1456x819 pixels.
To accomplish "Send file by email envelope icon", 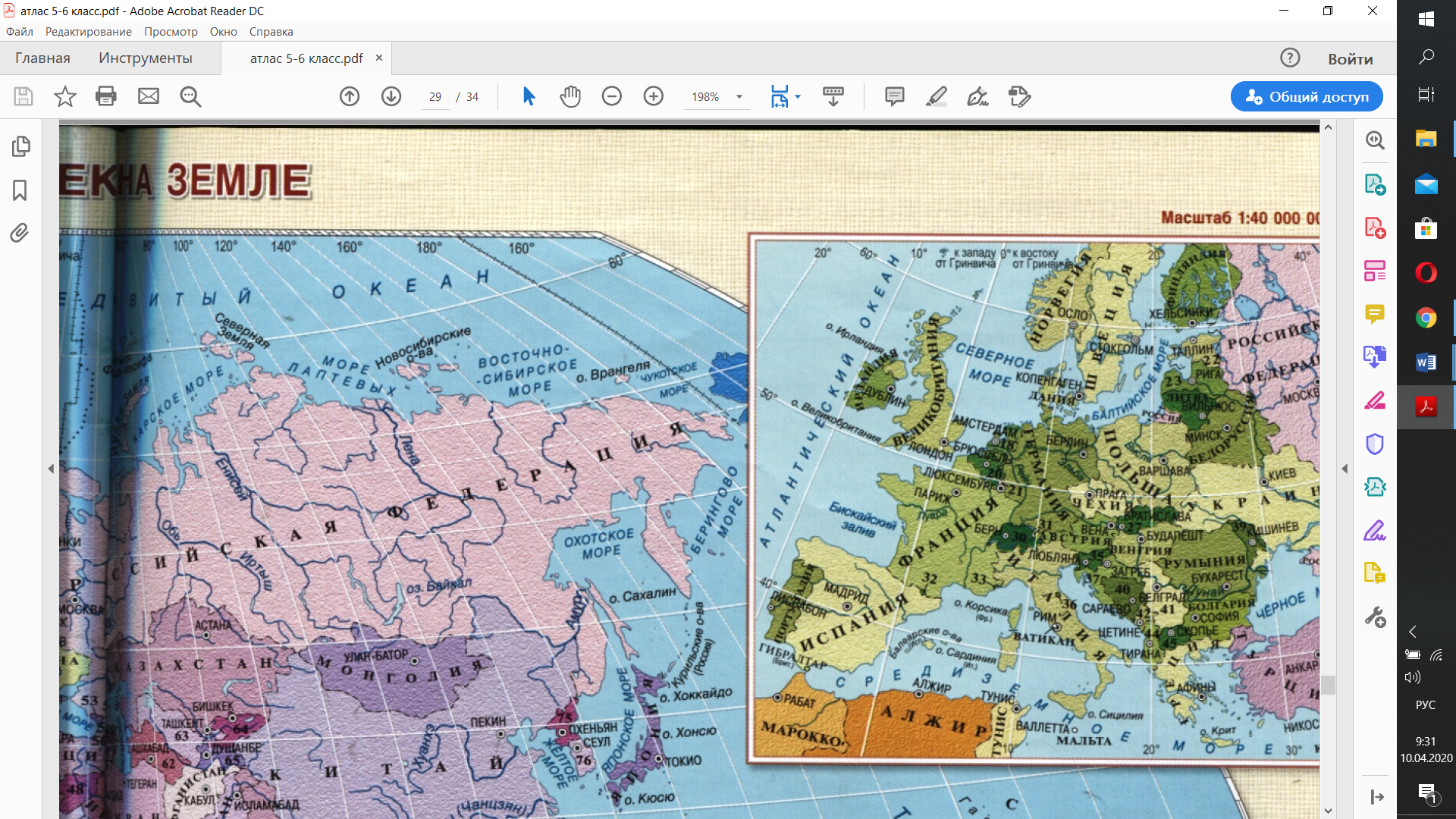I will tap(149, 96).
